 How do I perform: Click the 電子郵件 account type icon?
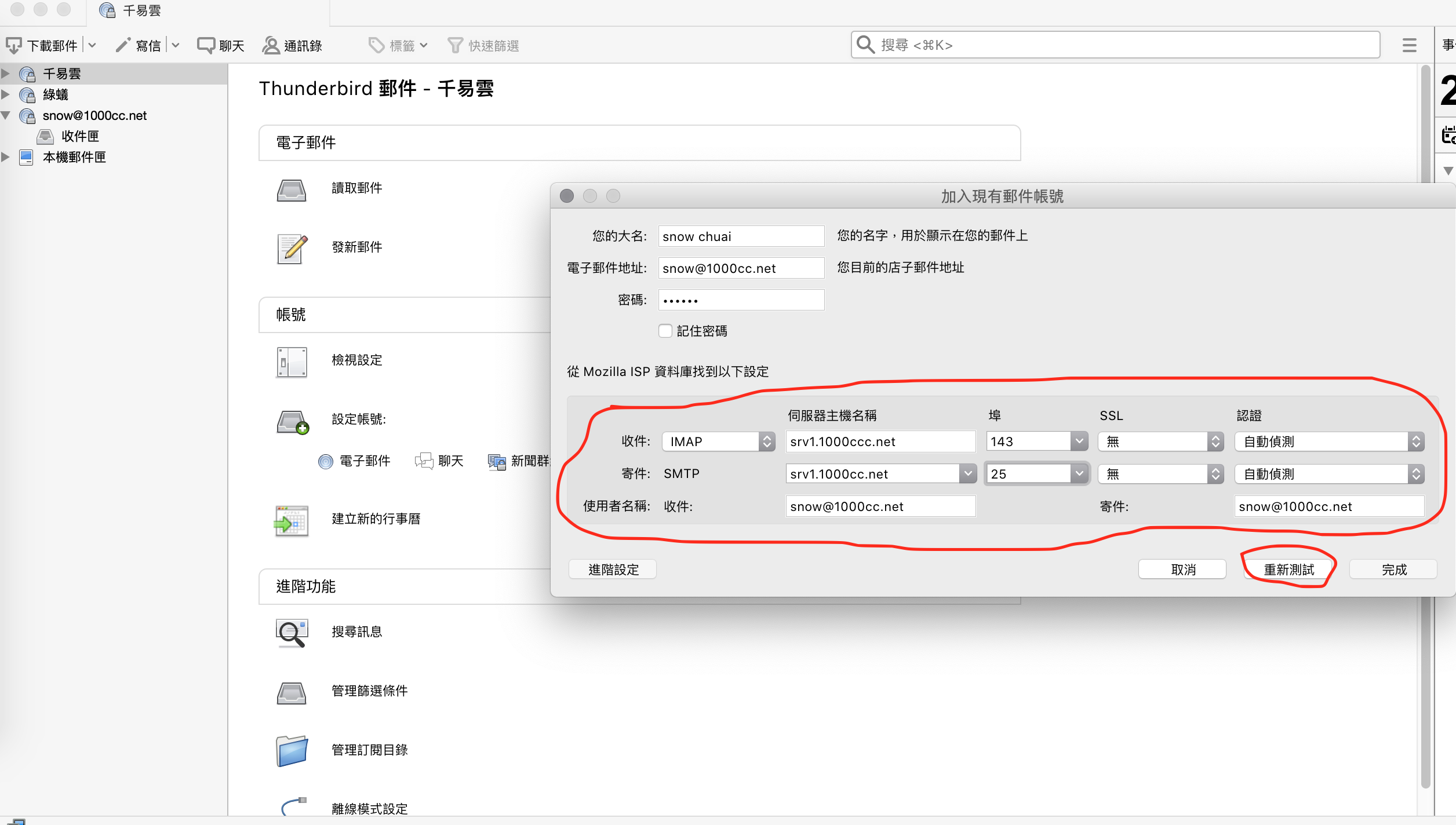coord(326,461)
